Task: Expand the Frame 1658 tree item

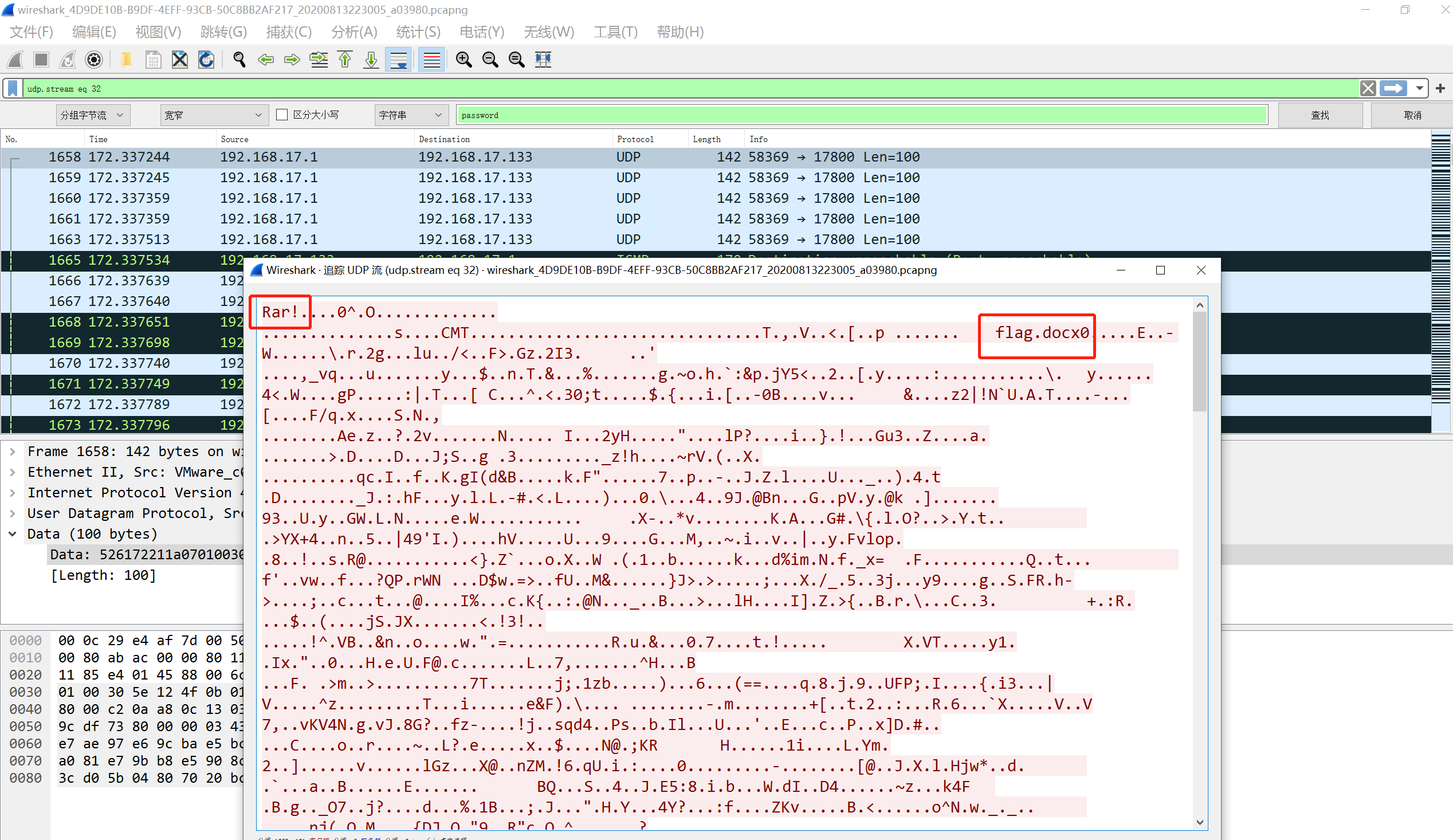Action: [x=13, y=452]
